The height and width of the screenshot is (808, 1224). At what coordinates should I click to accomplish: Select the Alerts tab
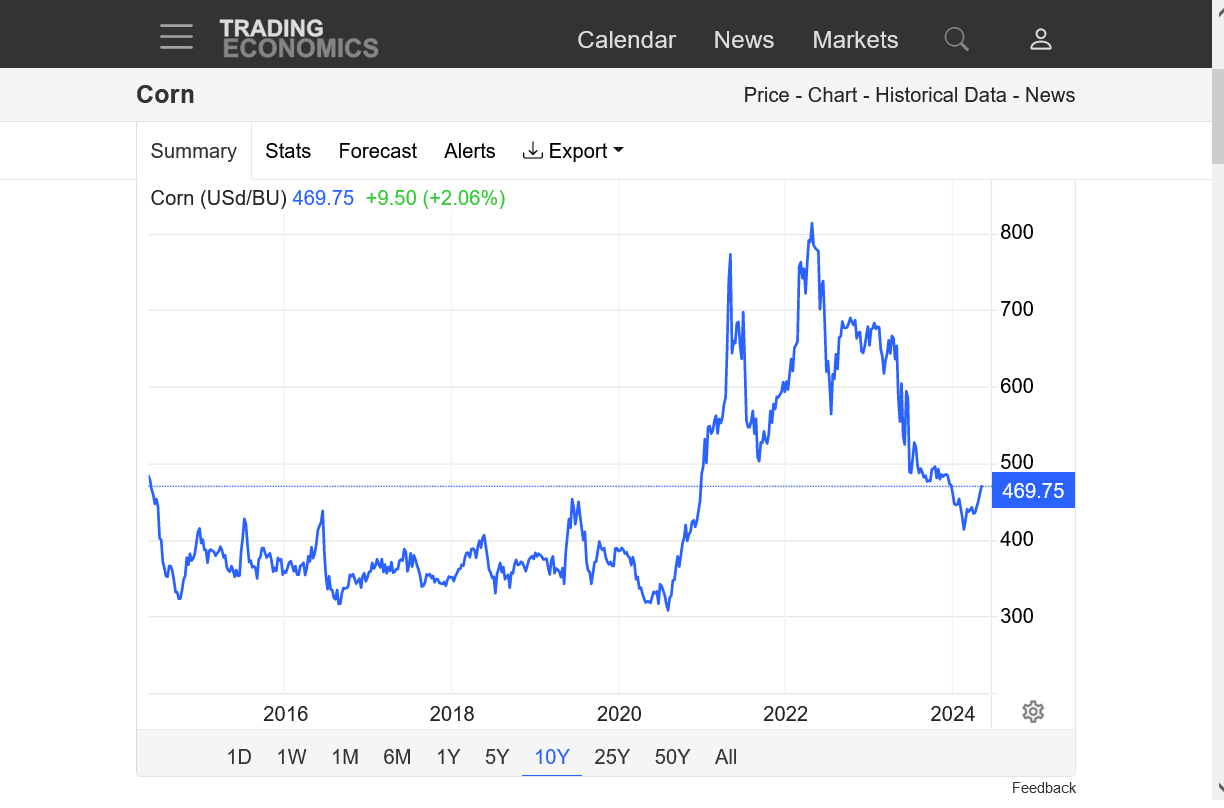[x=469, y=151]
